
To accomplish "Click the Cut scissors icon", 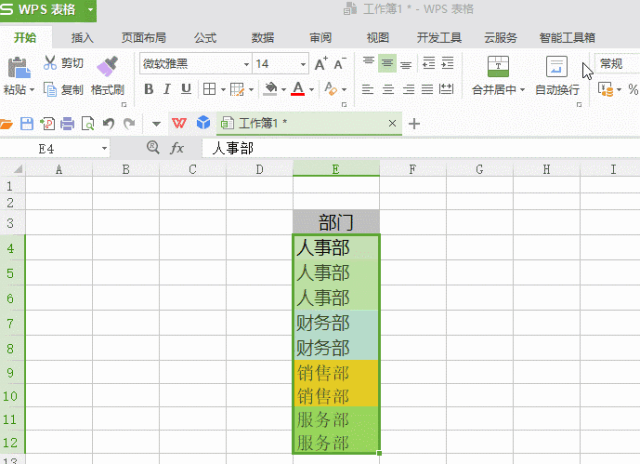I will coord(50,63).
